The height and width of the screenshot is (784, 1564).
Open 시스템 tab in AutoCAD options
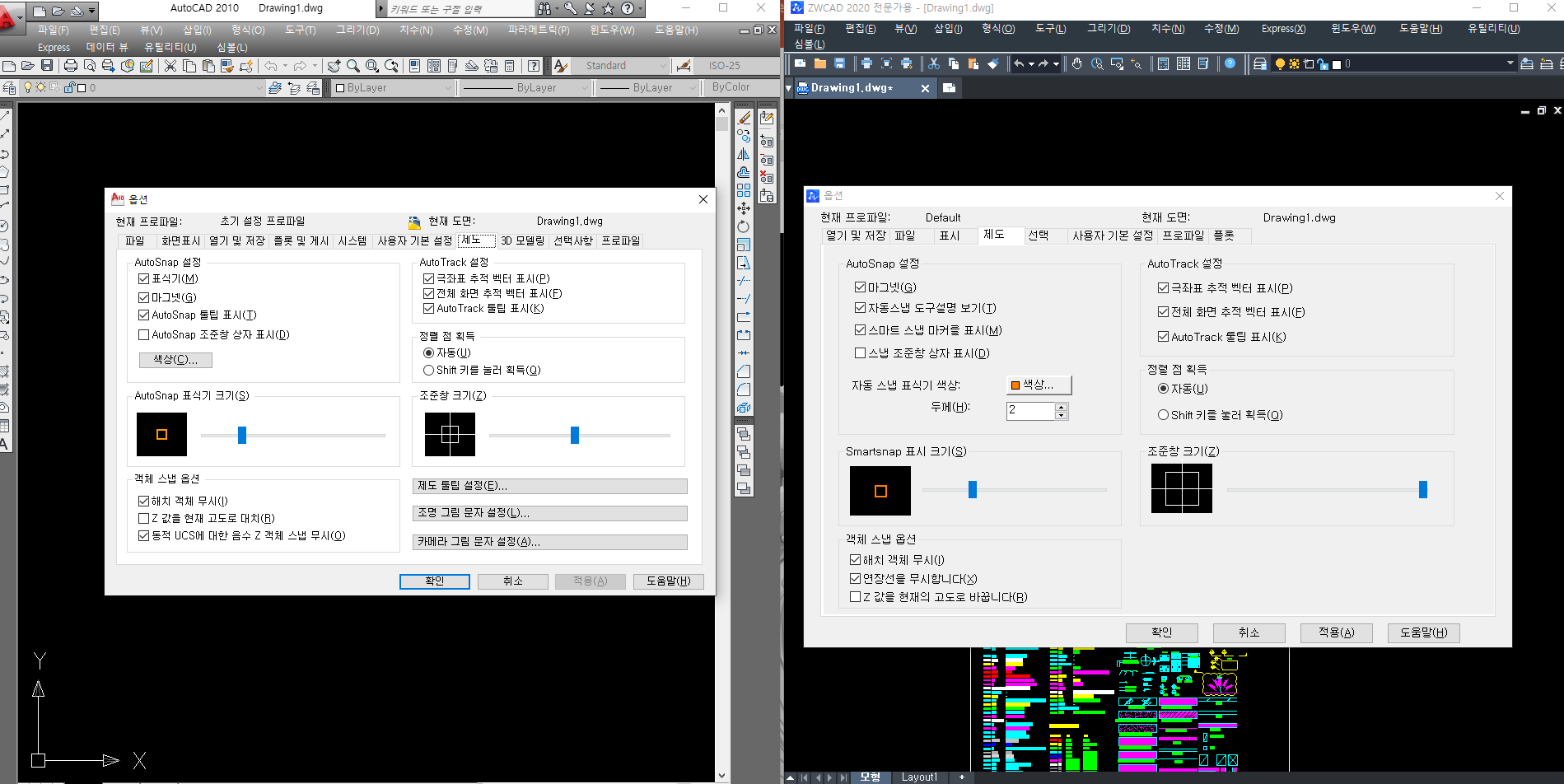[352, 241]
